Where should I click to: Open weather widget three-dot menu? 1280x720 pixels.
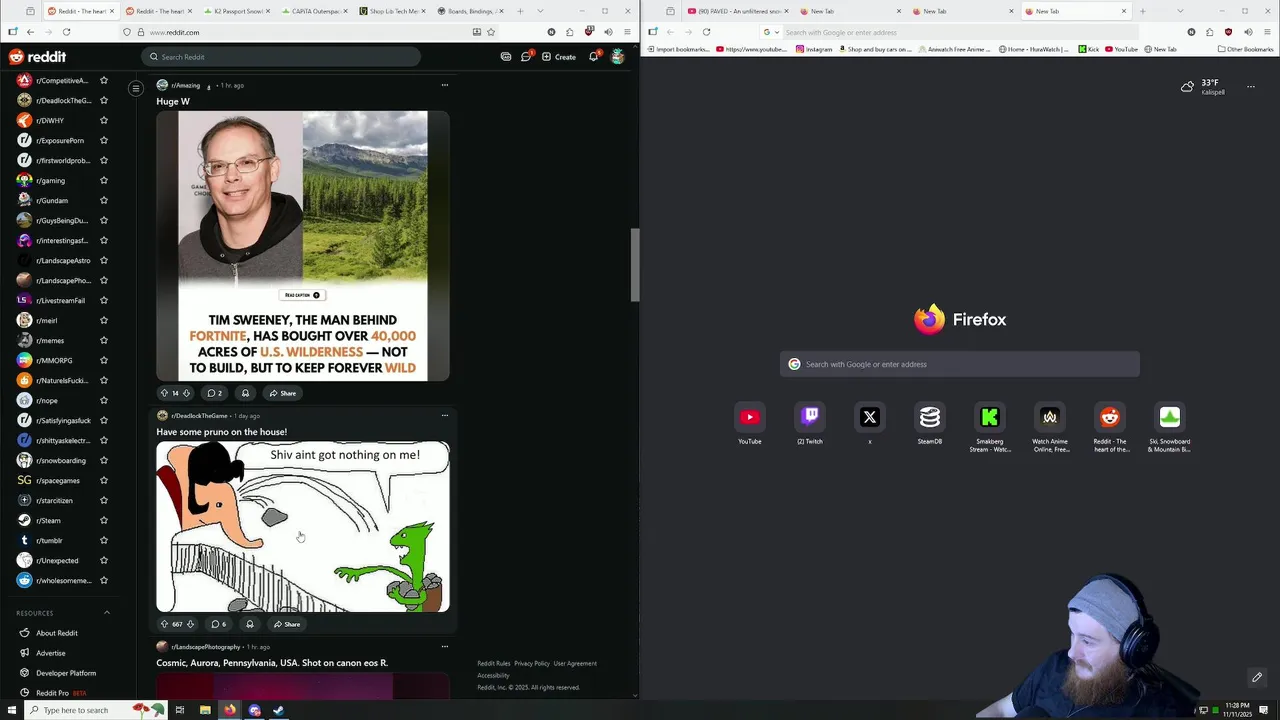(1250, 87)
